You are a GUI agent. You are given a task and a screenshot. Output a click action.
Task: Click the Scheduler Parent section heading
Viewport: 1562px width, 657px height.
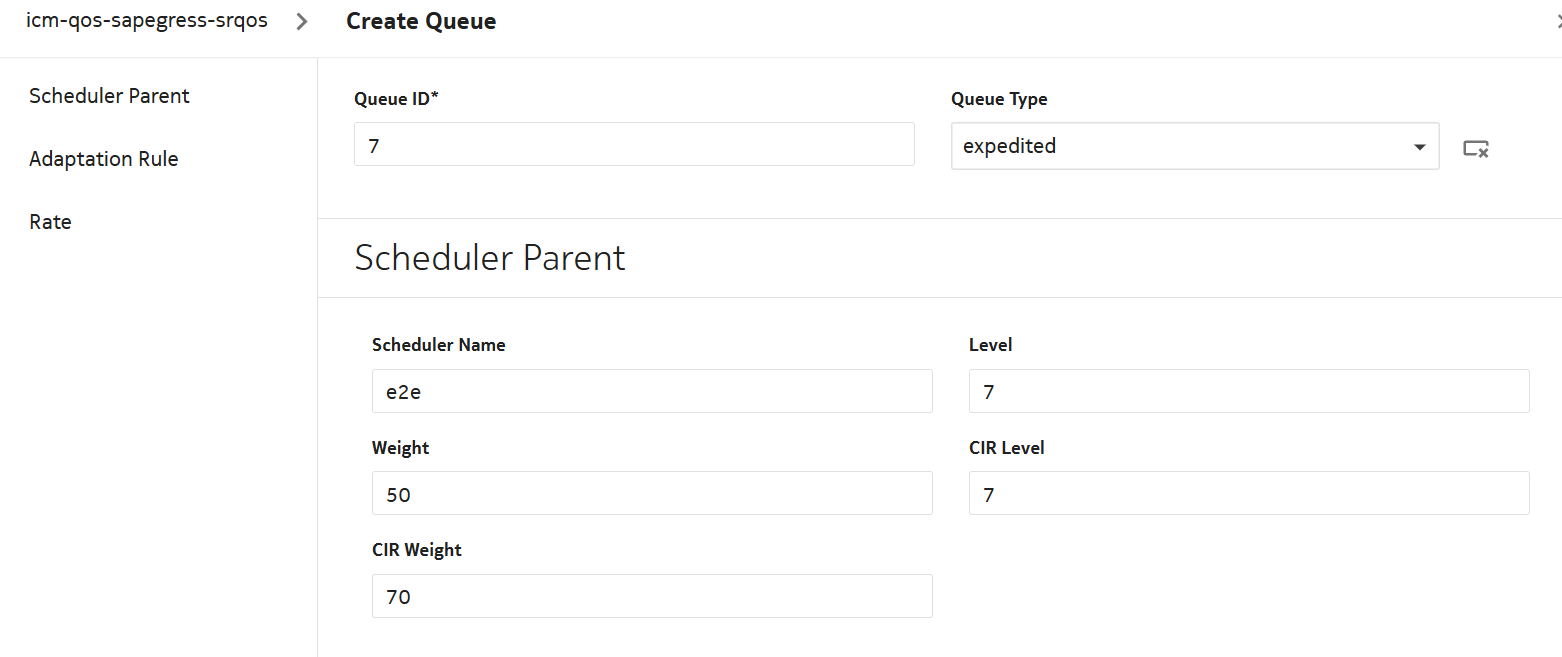click(490, 258)
